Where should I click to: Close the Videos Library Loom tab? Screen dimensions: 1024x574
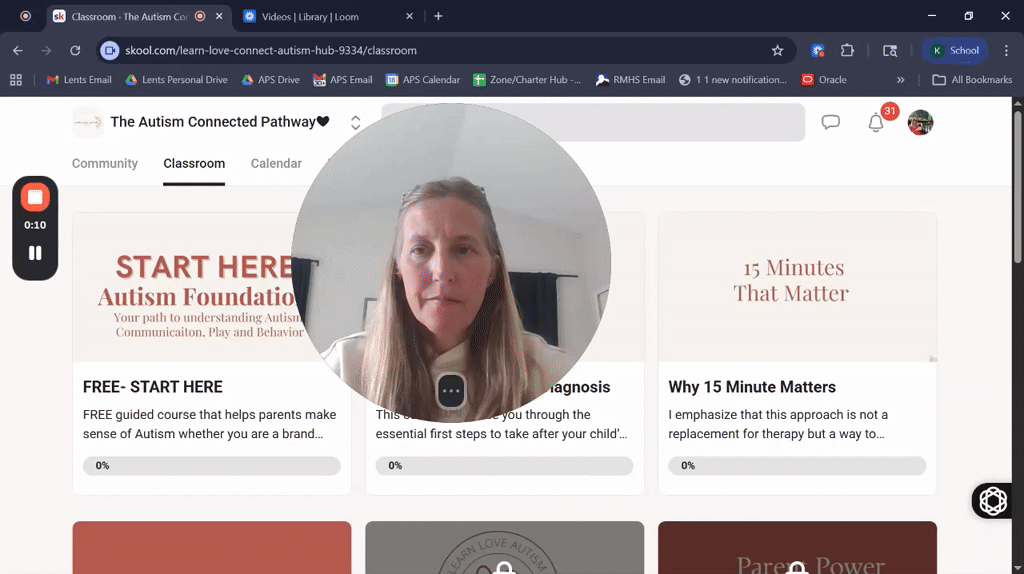(x=409, y=16)
